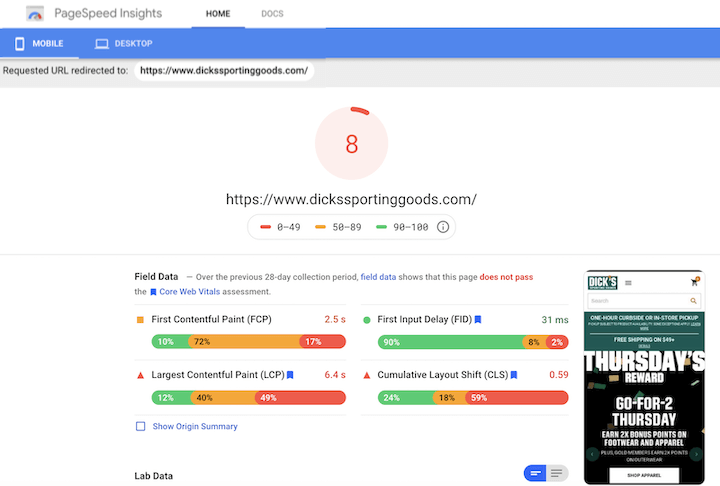Click the green 90–100 legend marker

coord(381,227)
